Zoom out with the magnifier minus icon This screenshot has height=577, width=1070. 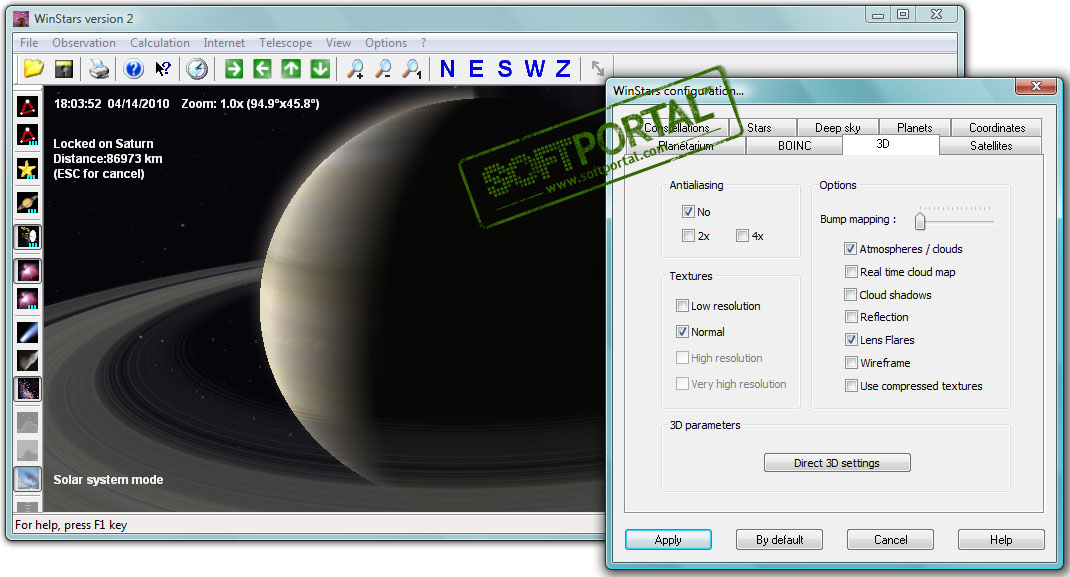coord(384,69)
